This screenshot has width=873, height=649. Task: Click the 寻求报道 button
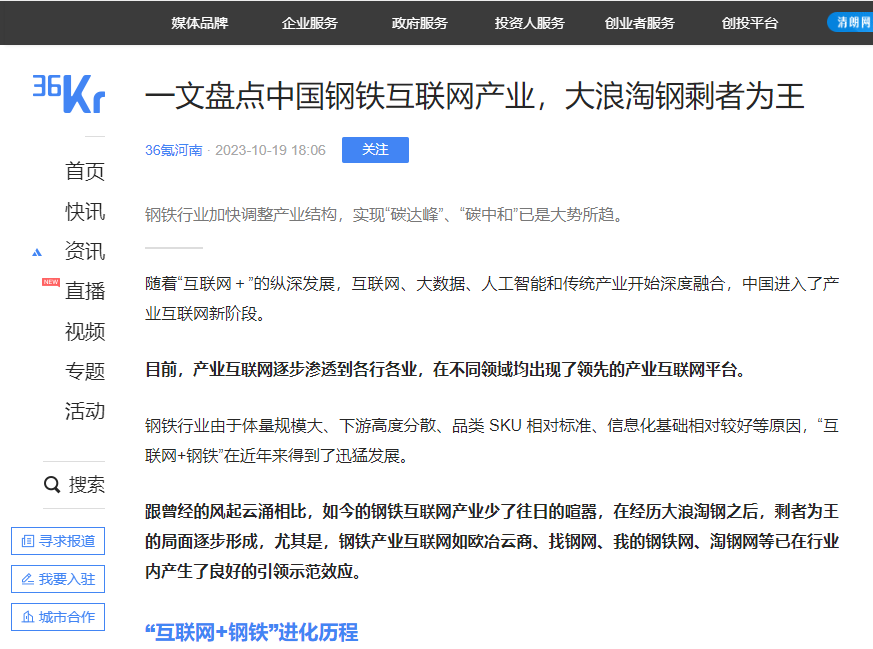pyautogui.click(x=57, y=540)
